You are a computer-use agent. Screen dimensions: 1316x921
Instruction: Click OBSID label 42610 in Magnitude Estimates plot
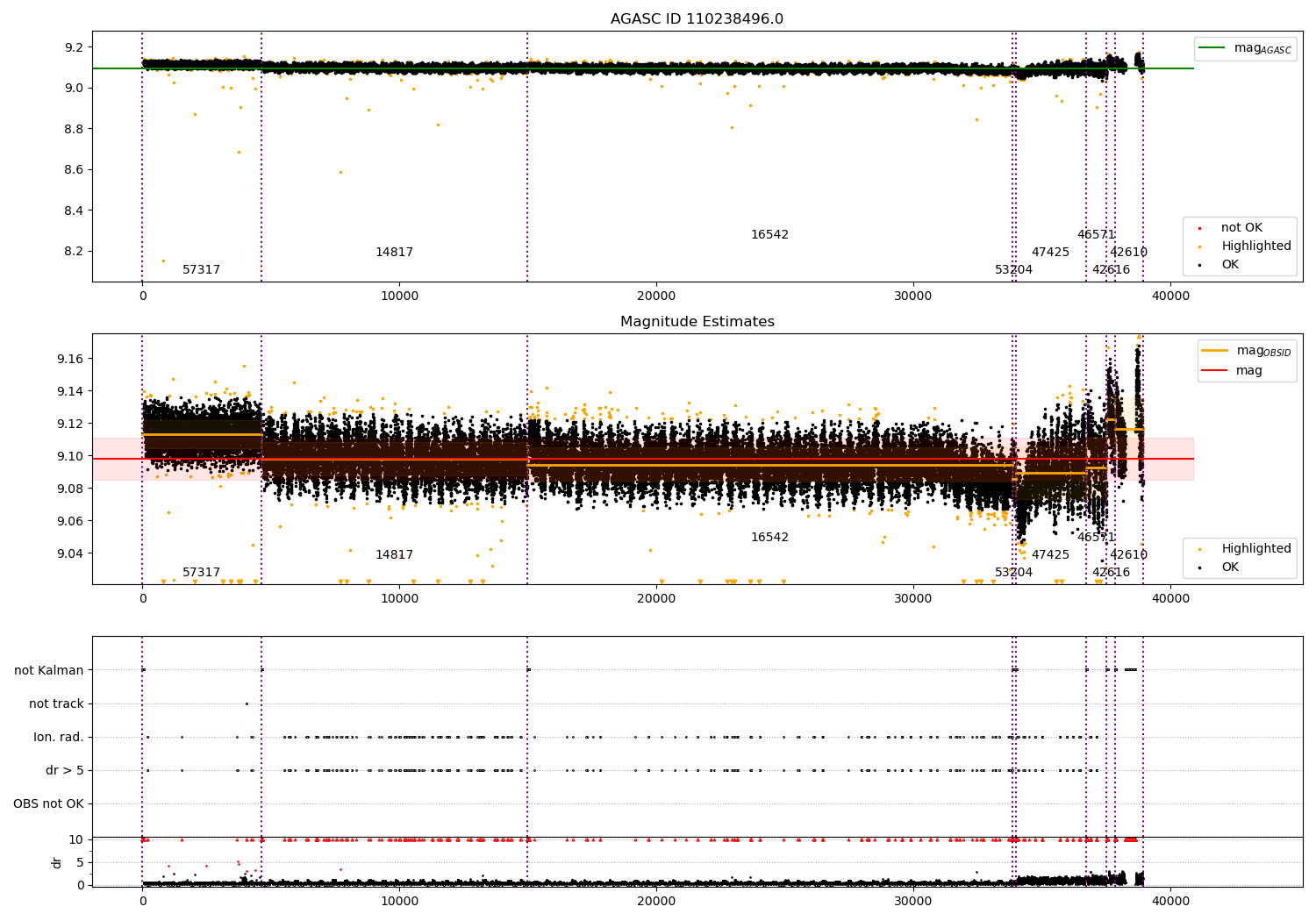pos(1128,555)
